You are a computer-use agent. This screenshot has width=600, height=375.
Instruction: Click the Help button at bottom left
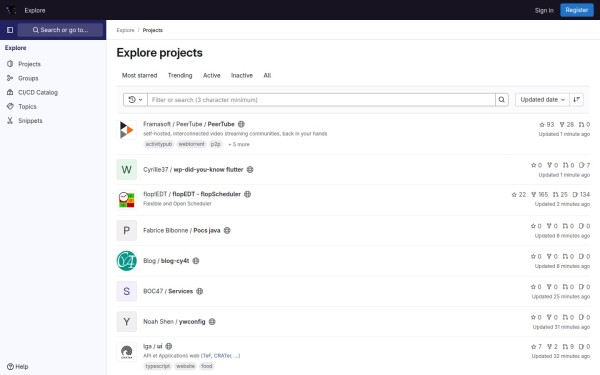tap(18, 367)
